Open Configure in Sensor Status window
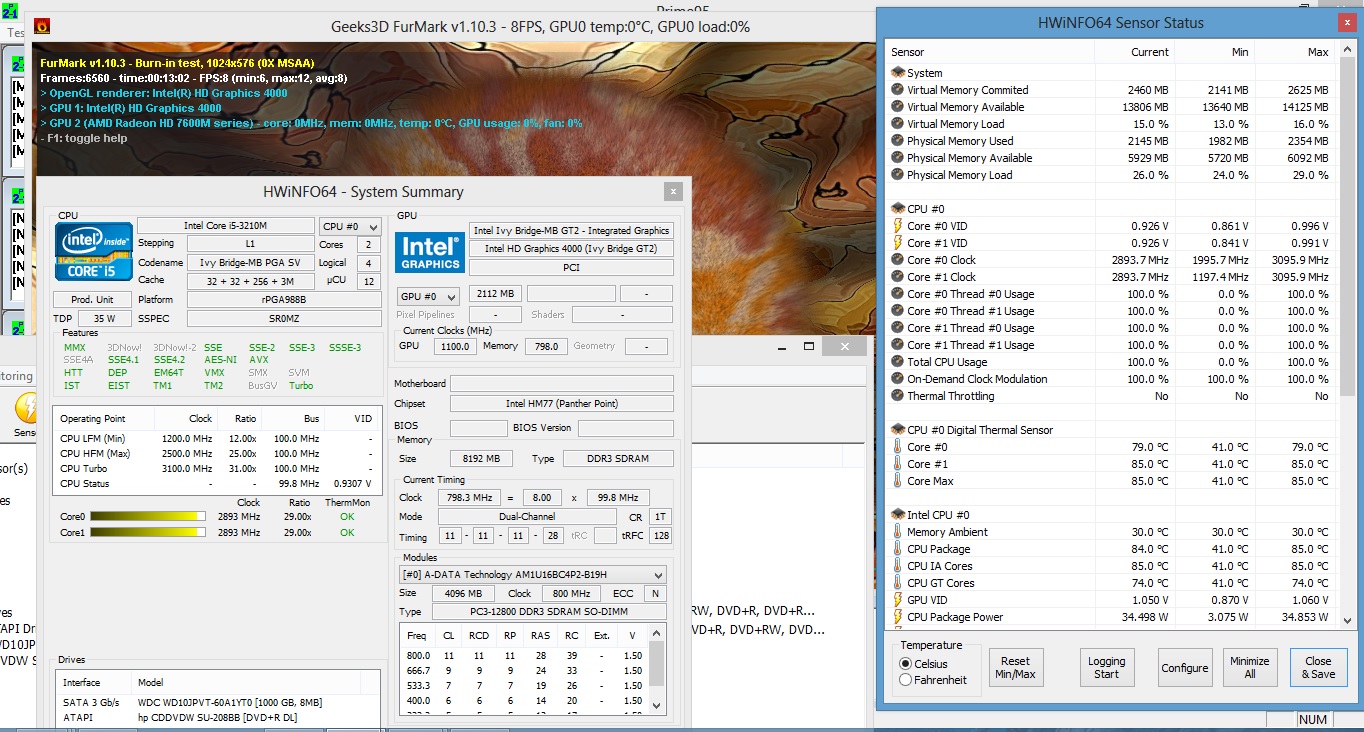The height and width of the screenshot is (732, 1364). coord(1185,667)
